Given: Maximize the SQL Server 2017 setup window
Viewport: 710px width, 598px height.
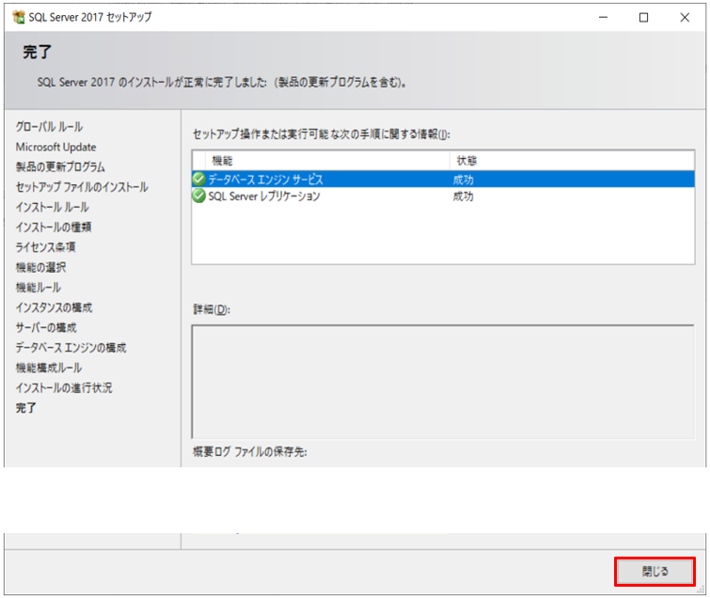Looking at the screenshot, I should click(643, 17).
